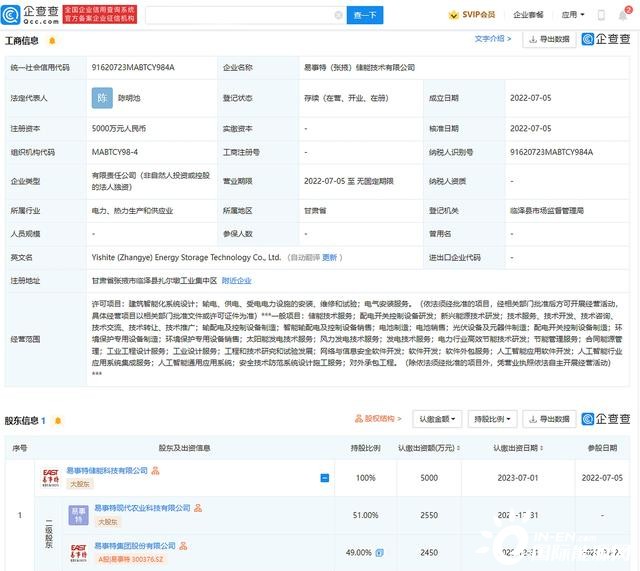Open the EAST logo of 易事特储能科技有限公司

[x=51, y=478]
